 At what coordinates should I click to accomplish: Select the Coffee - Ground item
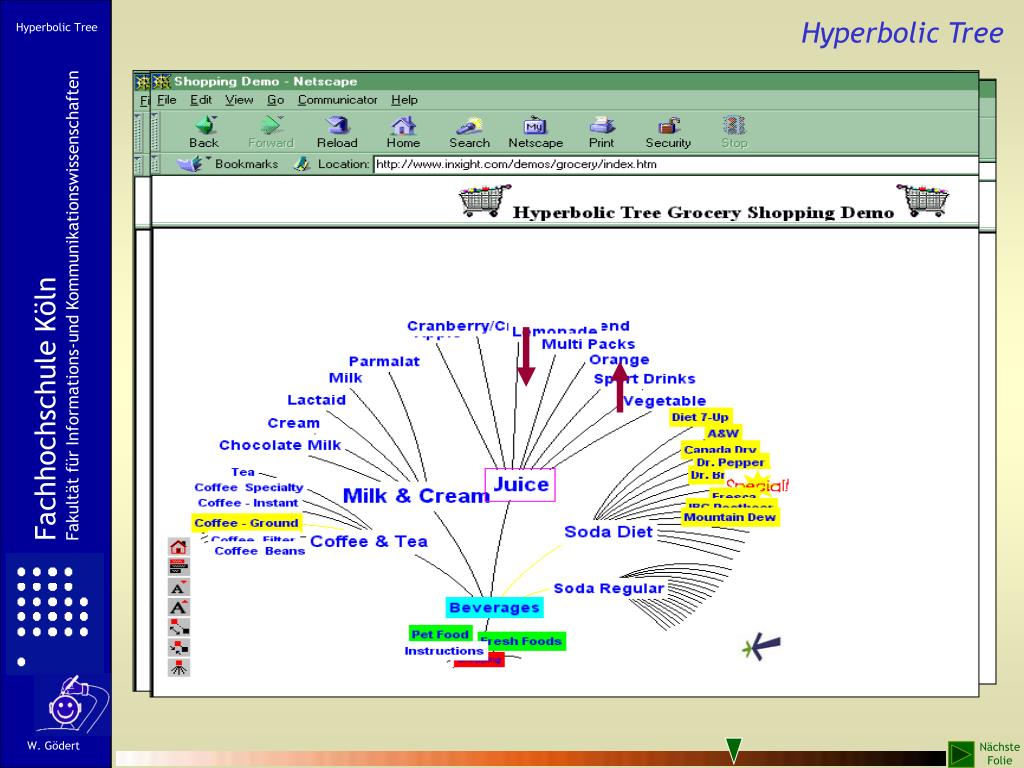(246, 522)
